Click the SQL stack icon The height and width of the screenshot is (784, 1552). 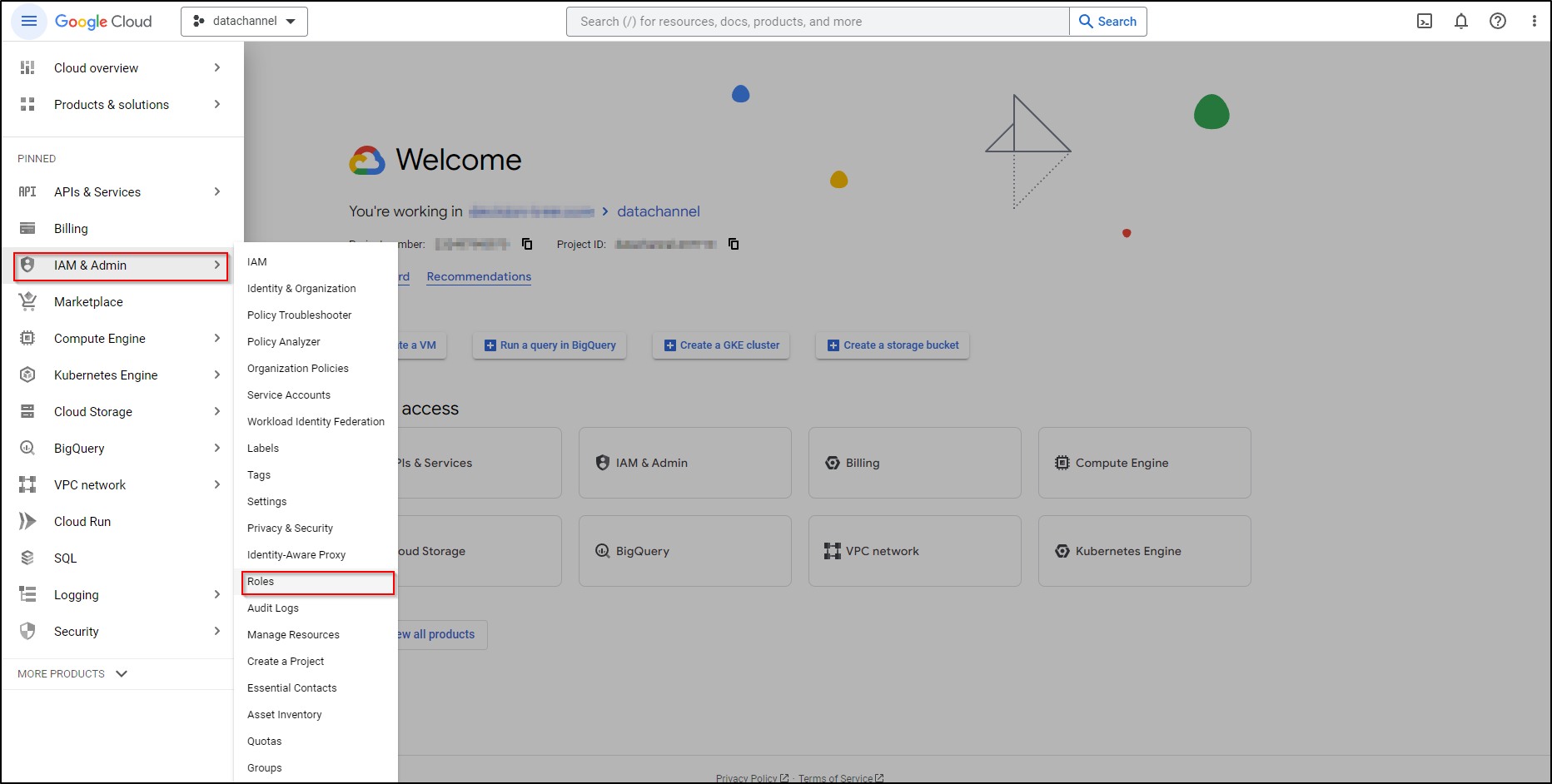[27, 558]
